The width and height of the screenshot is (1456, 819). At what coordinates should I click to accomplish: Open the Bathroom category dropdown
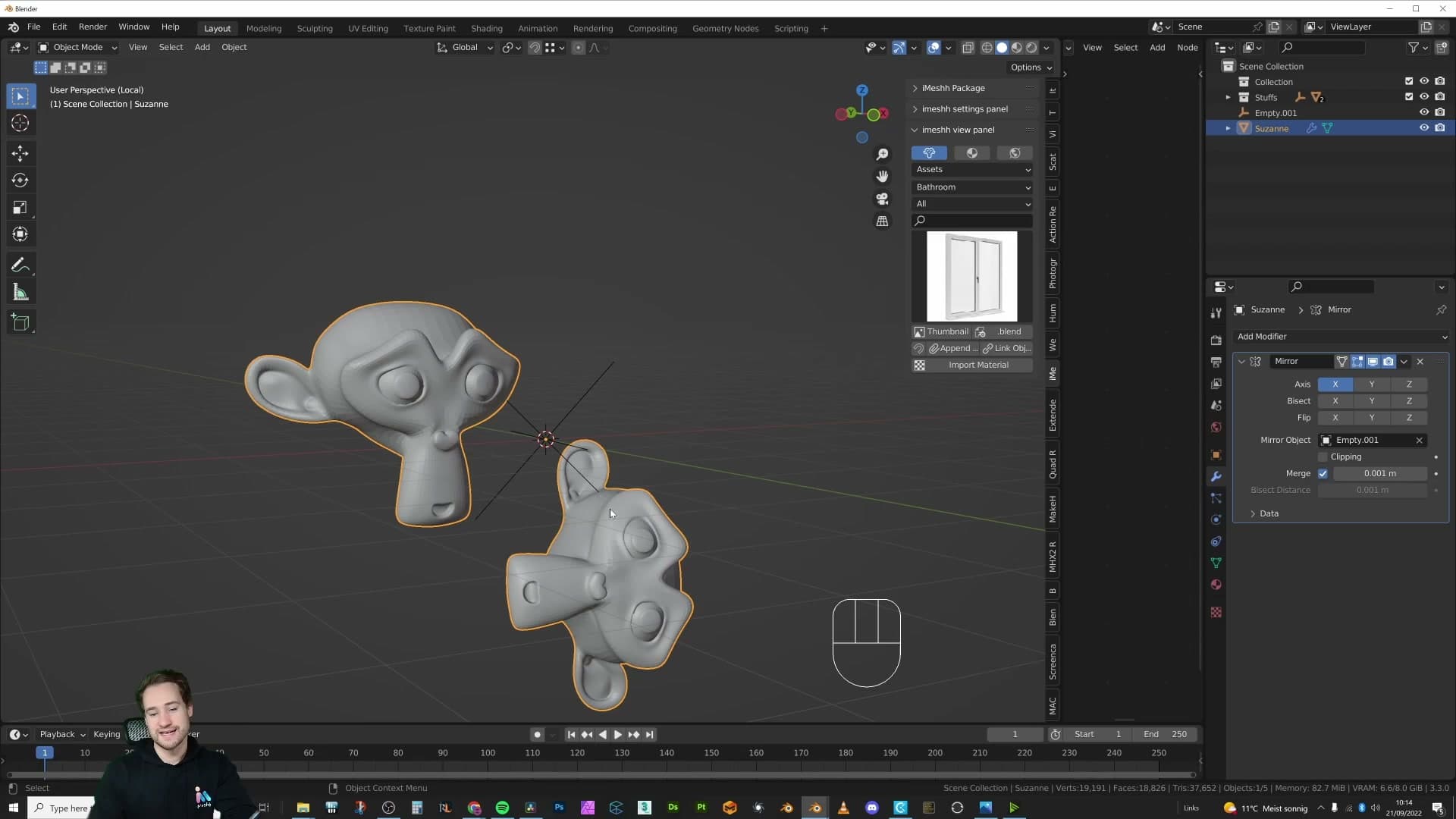972,187
